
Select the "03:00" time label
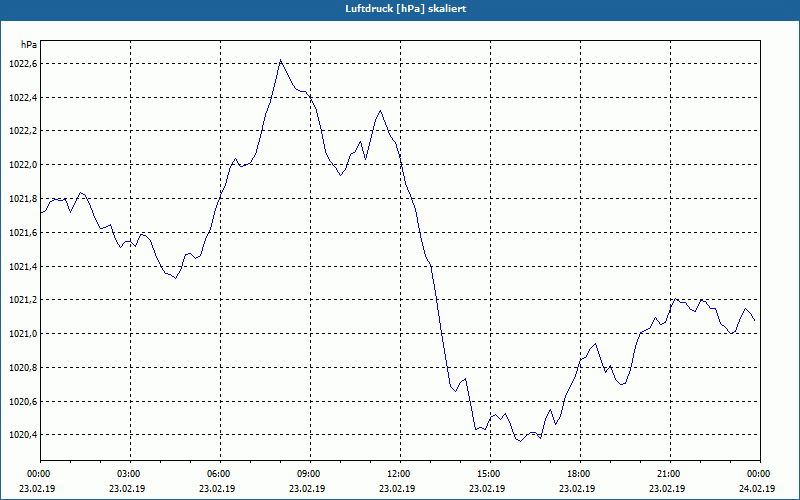[127, 474]
